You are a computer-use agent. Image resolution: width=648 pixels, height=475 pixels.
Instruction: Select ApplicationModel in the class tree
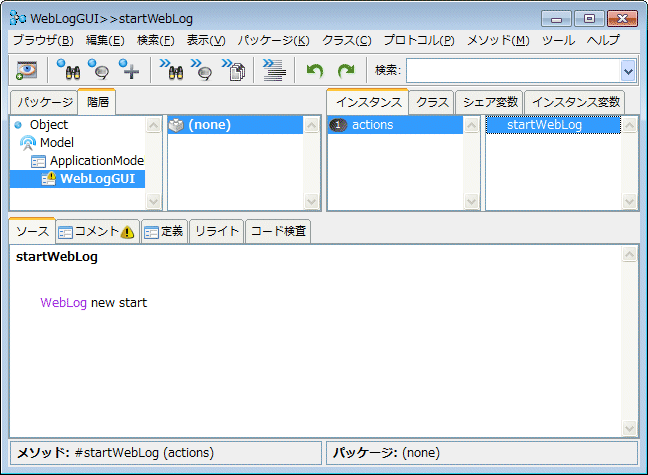(97, 160)
